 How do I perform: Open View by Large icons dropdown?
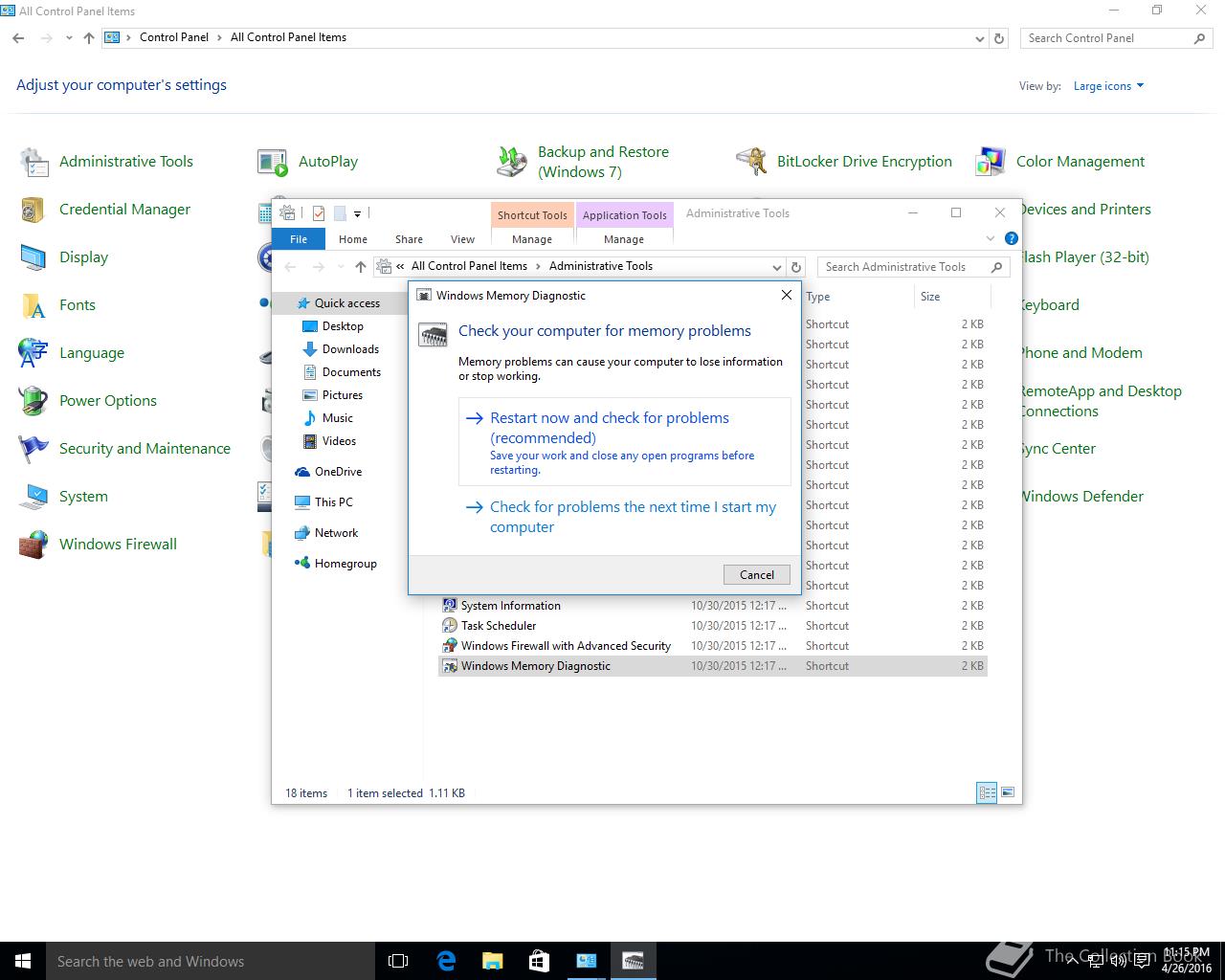[x=1108, y=86]
